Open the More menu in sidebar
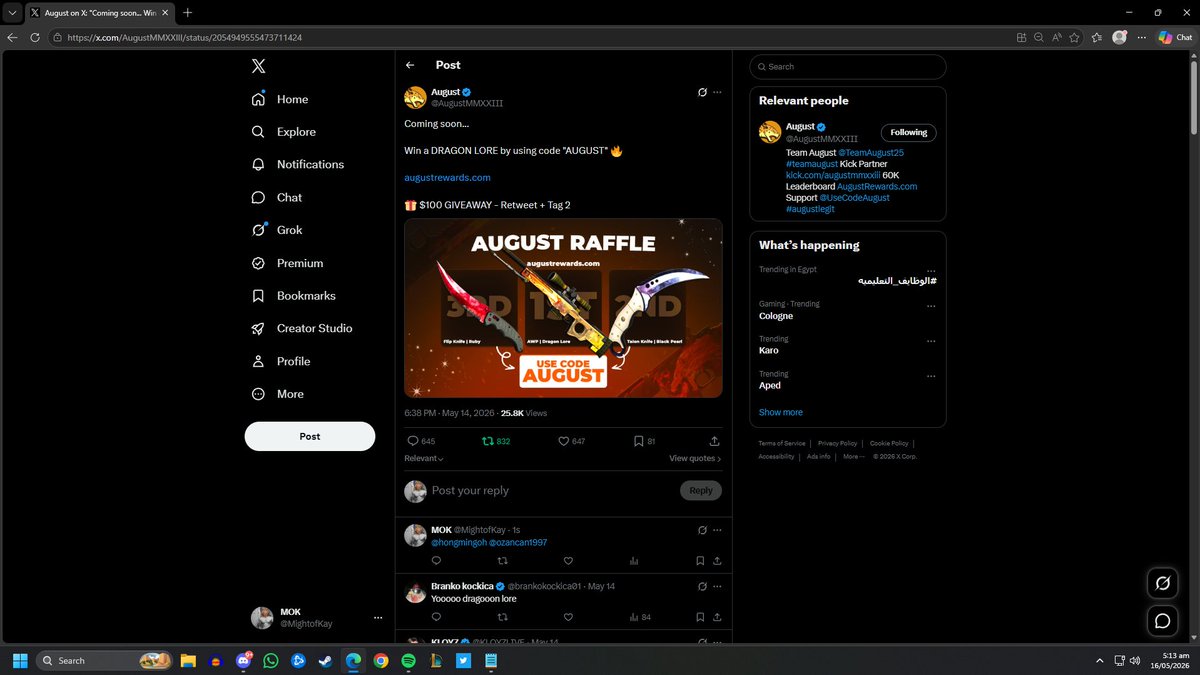Screen dimensions: 1200x675 coord(278,394)
